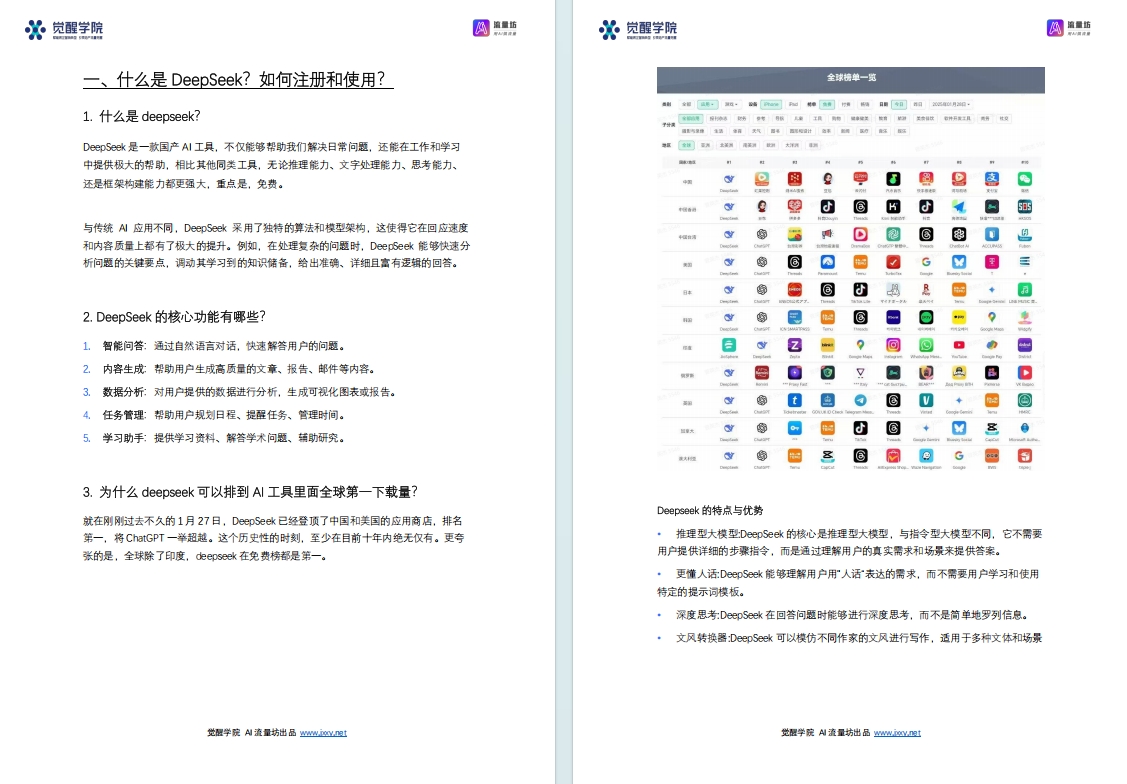The width and height of the screenshot is (1127, 784).
Task: Click the VK Video icon in the 俄罗斯 row
Action: pyautogui.click(x=1024, y=372)
